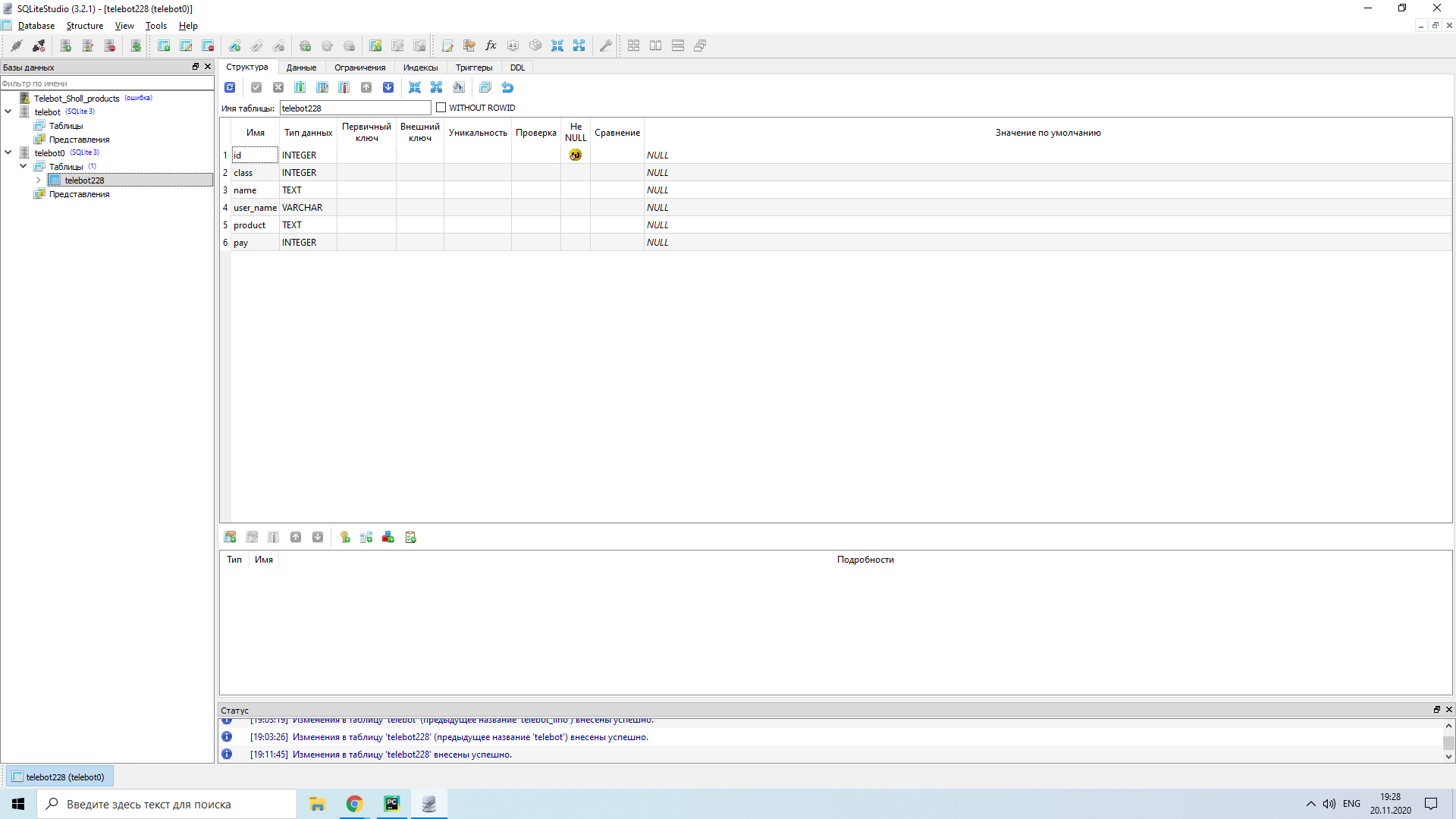Click the tile windows icon
1456x819 pixels.
[x=634, y=46]
